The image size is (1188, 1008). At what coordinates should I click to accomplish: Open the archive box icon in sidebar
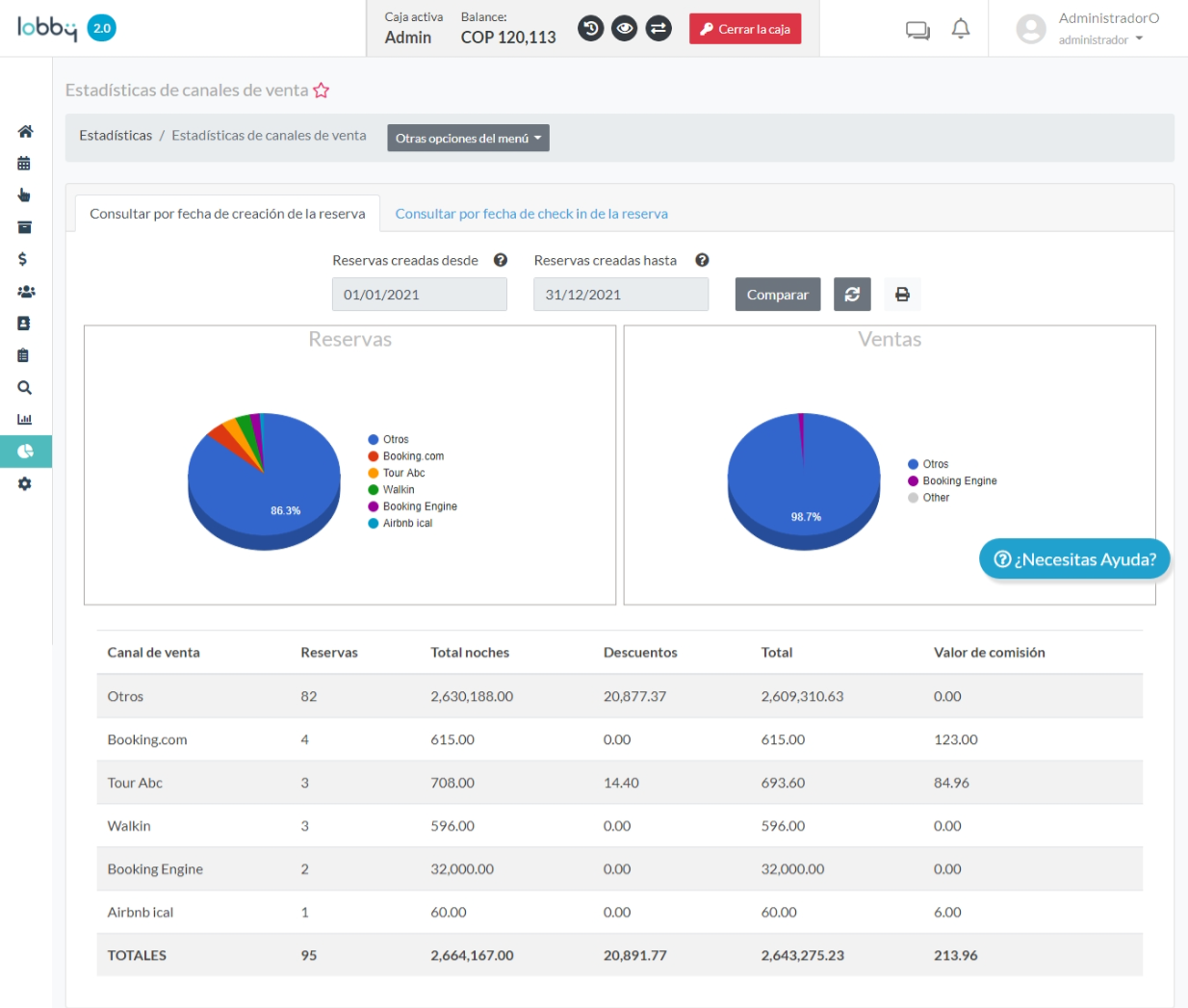pyautogui.click(x=24, y=227)
